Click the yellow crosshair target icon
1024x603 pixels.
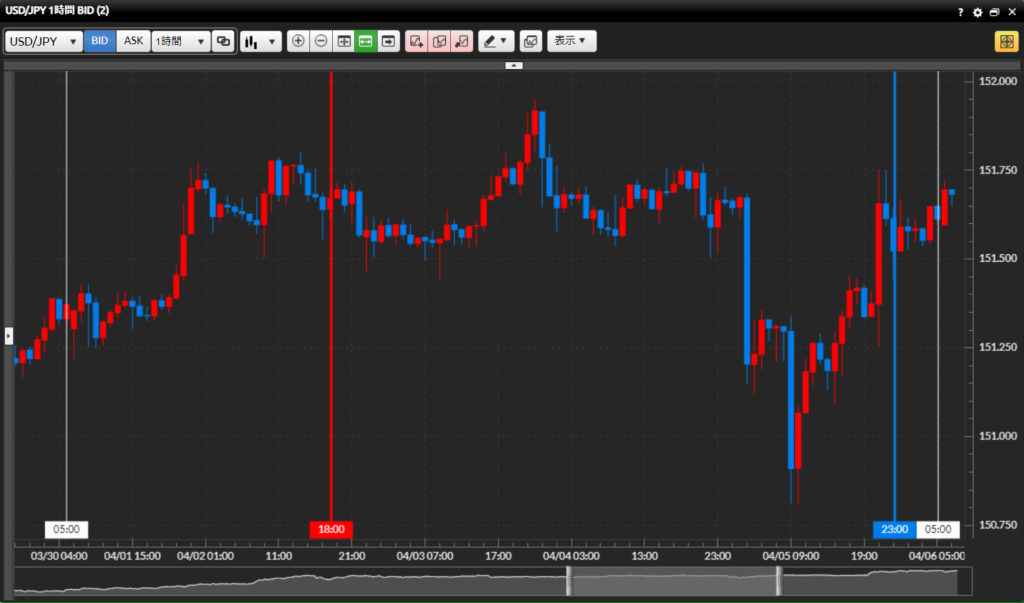pos(1005,42)
